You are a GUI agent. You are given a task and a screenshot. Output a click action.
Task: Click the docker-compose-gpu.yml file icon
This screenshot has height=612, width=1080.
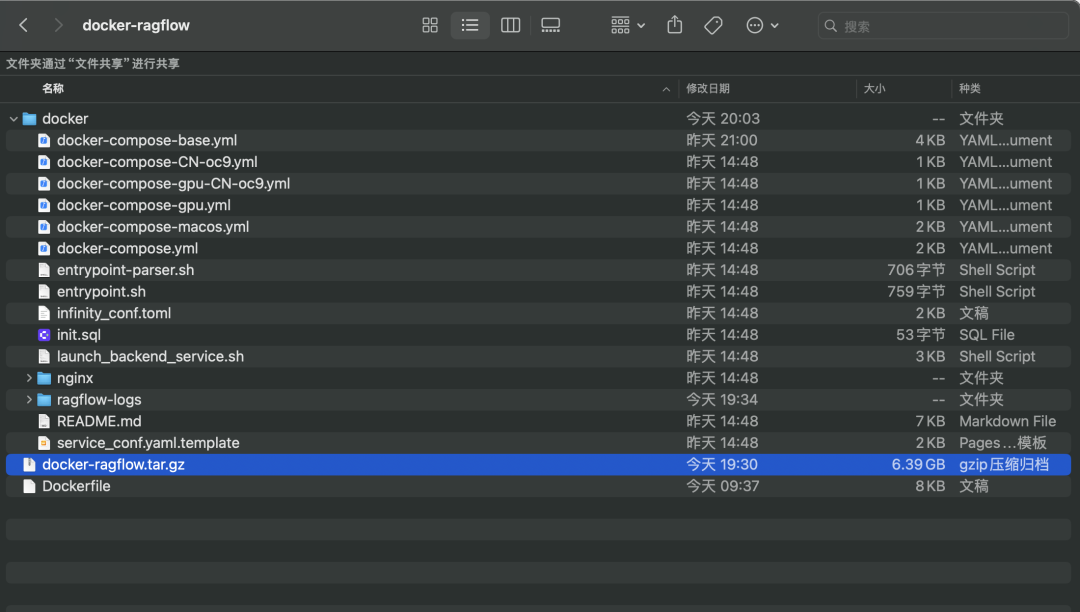44,205
